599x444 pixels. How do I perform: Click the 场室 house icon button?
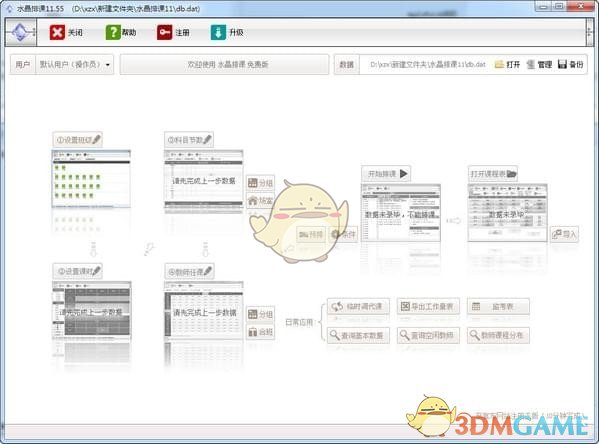pyautogui.click(x=260, y=200)
